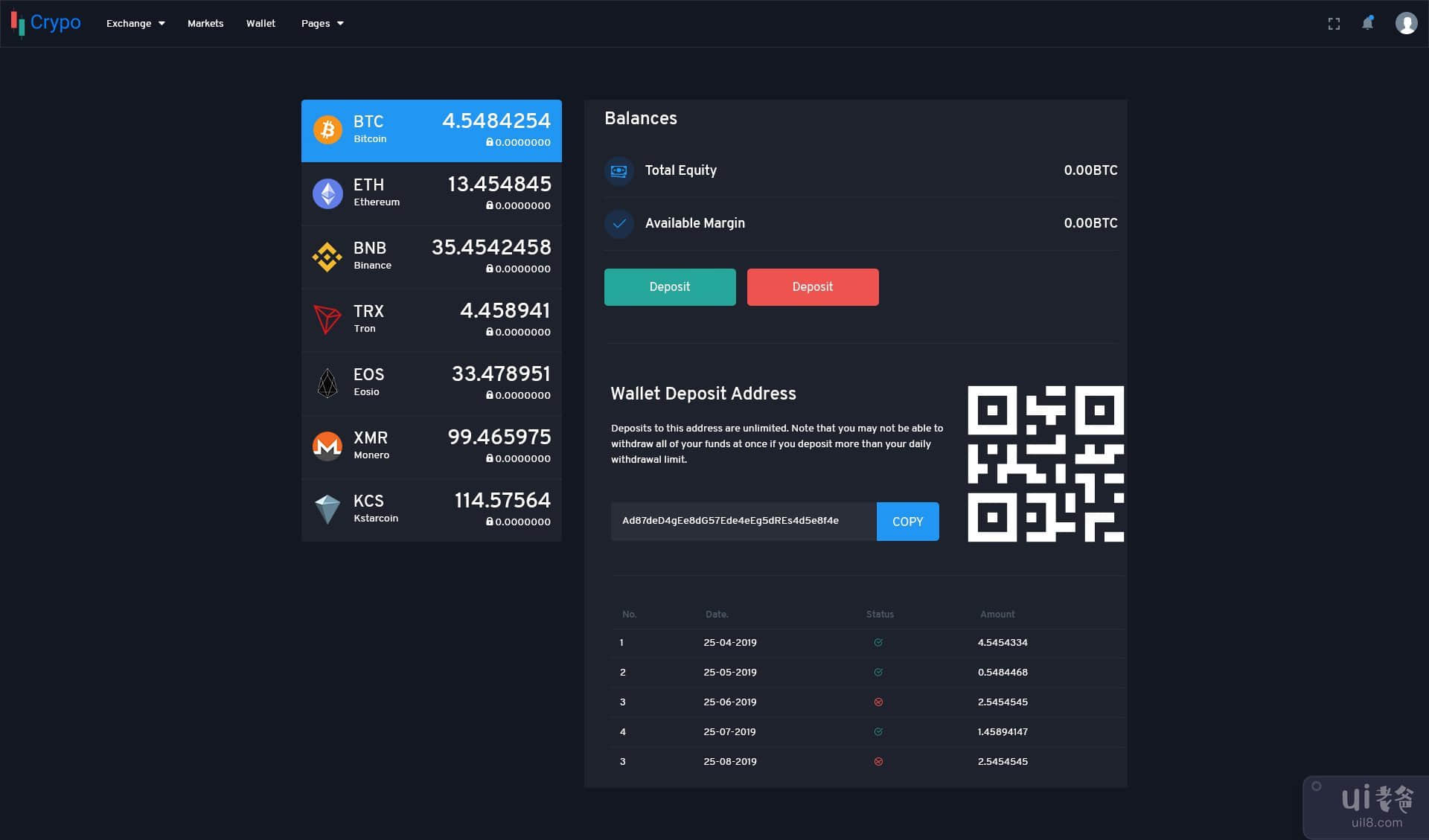The image size is (1429, 840).
Task: Click the Eosio coin icon
Action: coord(327,383)
